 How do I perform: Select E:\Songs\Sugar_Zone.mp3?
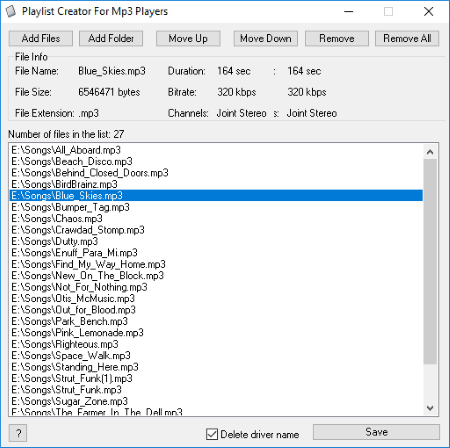(x=216, y=401)
